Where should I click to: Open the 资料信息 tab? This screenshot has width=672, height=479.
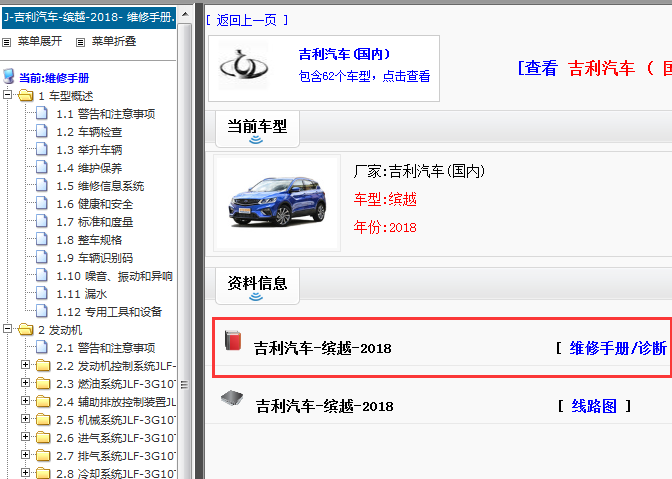click(257, 286)
